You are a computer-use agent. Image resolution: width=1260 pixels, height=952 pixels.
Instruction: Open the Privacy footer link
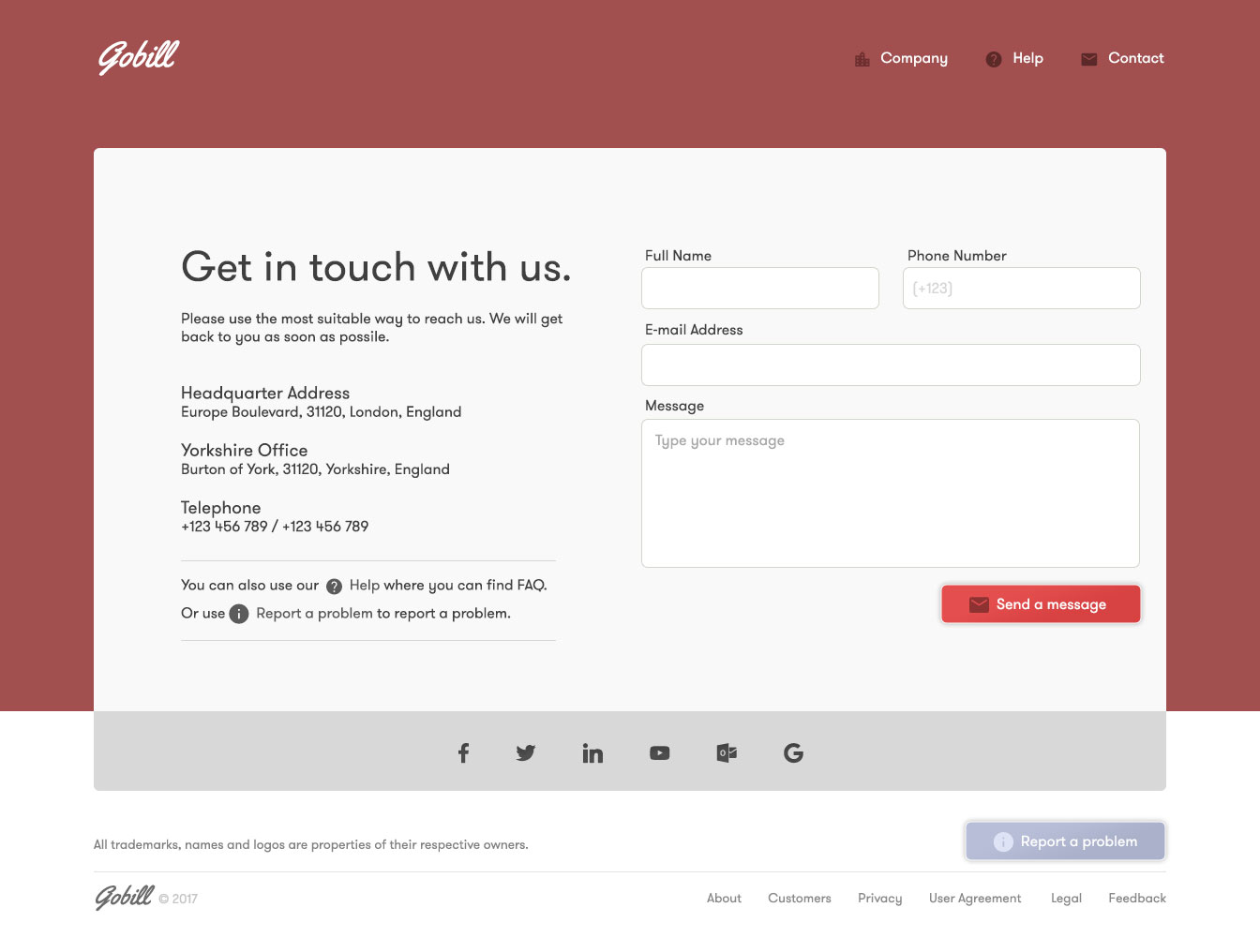tap(880, 898)
